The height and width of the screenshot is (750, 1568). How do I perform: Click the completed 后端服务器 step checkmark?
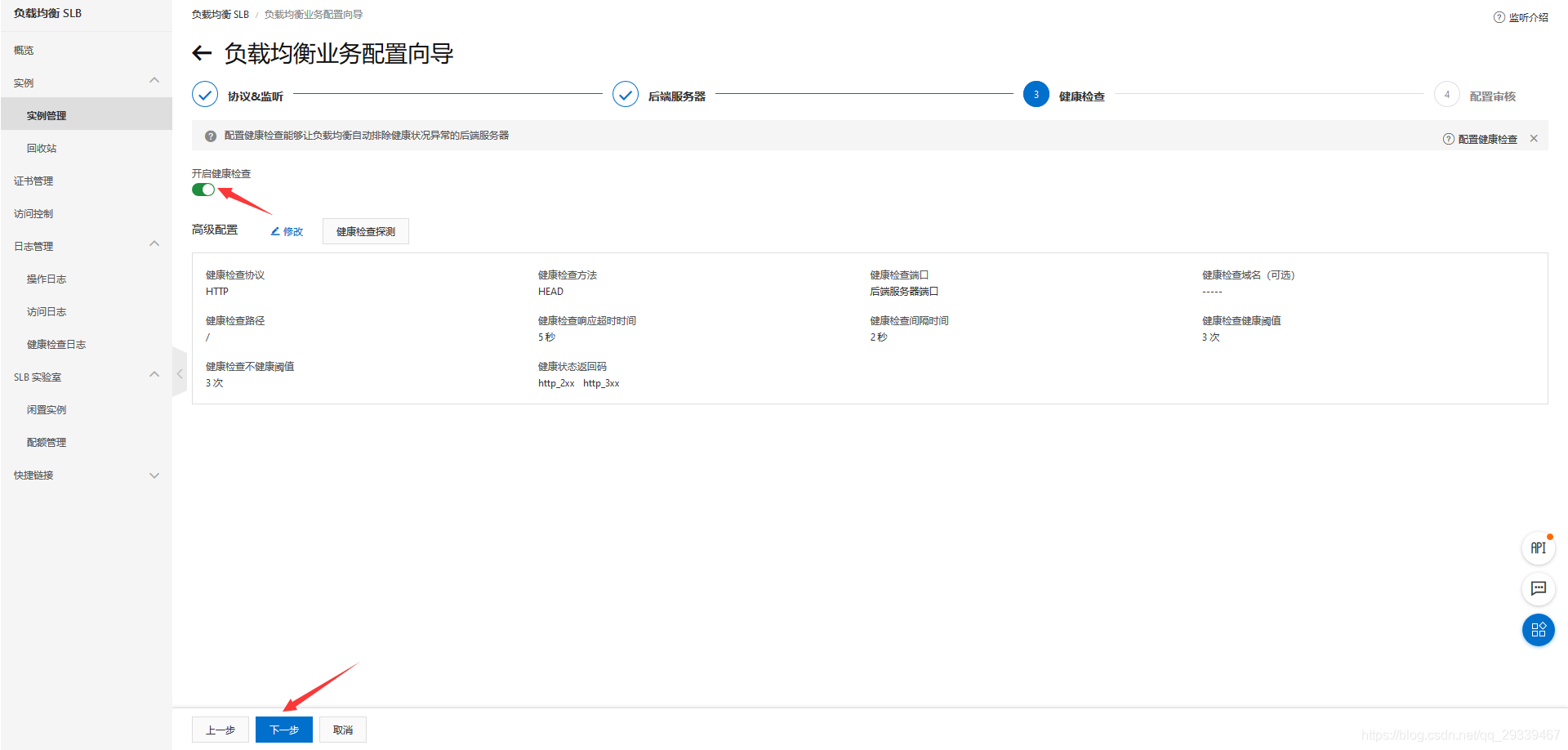pos(626,94)
